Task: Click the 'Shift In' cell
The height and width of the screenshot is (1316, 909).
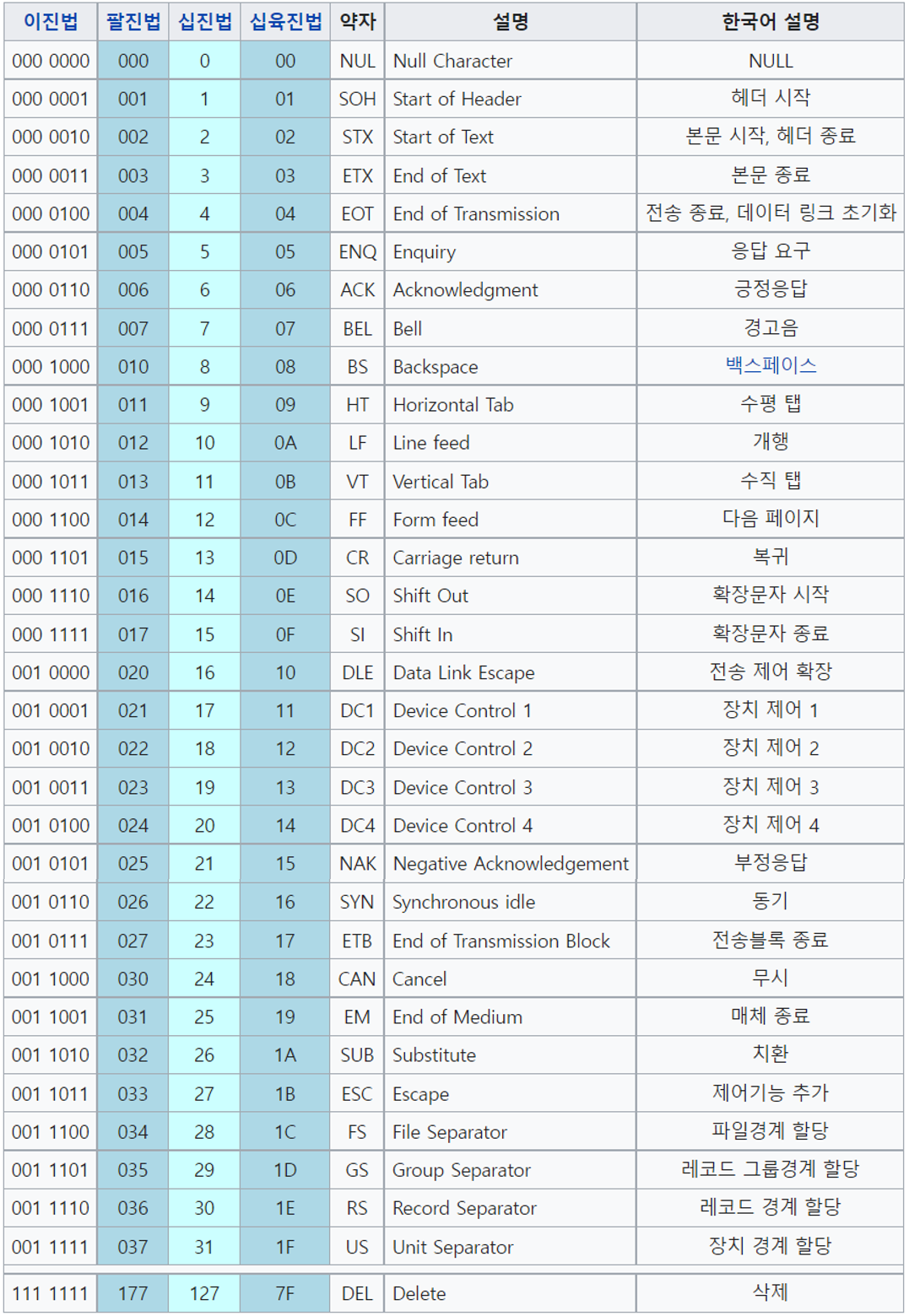Action: coord(511,634)
